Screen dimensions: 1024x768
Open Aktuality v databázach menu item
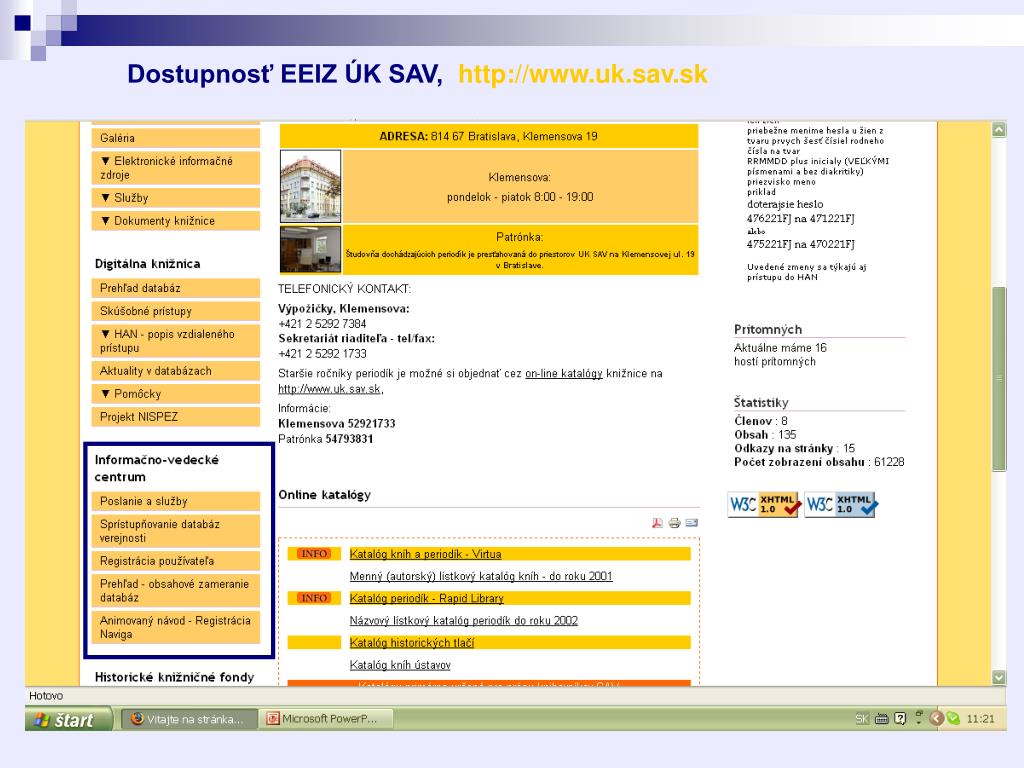pyautogui.click(x=176, y=371)
